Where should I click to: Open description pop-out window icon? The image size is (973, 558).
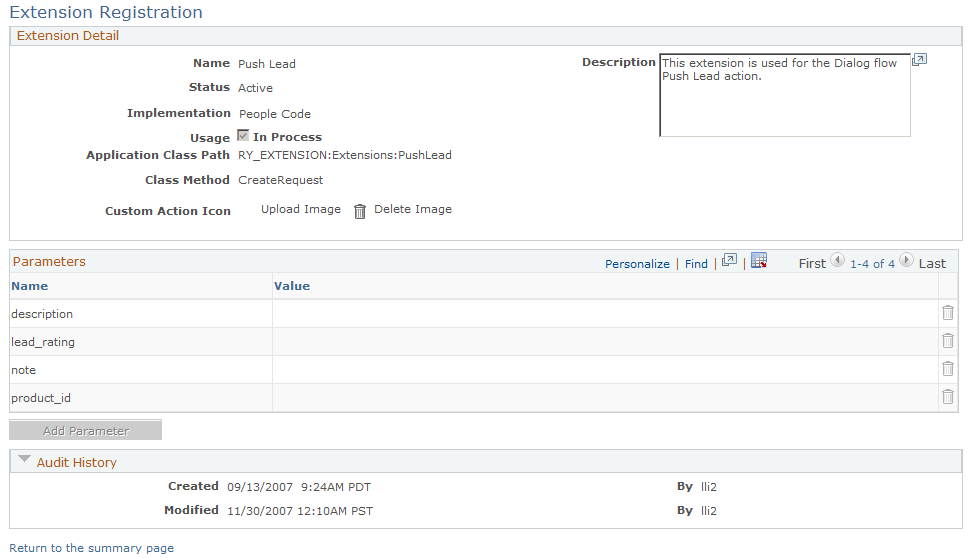click(919, 60)
